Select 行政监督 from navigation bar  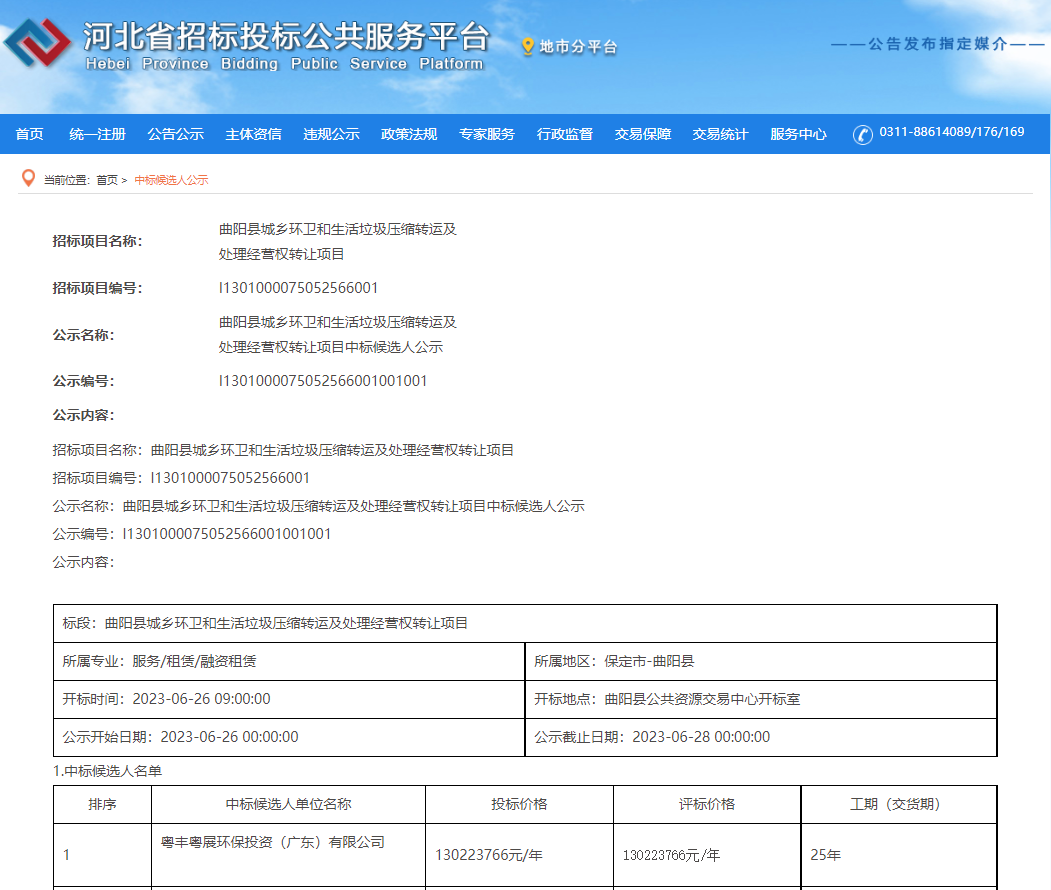tap(565, 134)
